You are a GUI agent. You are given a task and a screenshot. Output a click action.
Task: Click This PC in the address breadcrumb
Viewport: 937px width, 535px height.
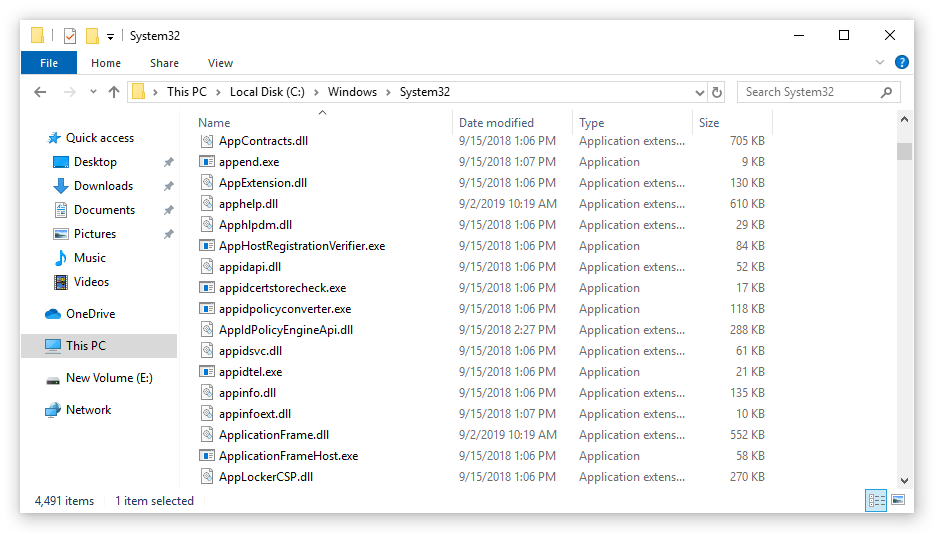(x=186, y=92)
